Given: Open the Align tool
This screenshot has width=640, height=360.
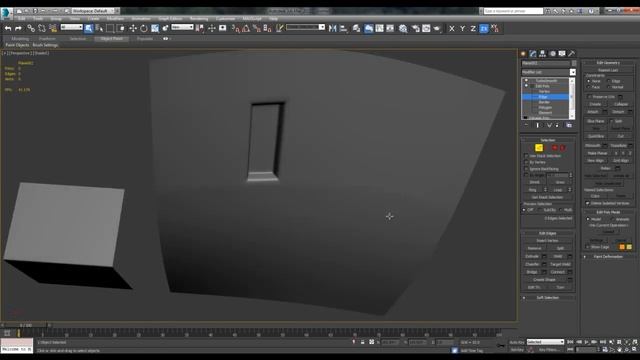Looking at the screenshot, I should point(343,28).
